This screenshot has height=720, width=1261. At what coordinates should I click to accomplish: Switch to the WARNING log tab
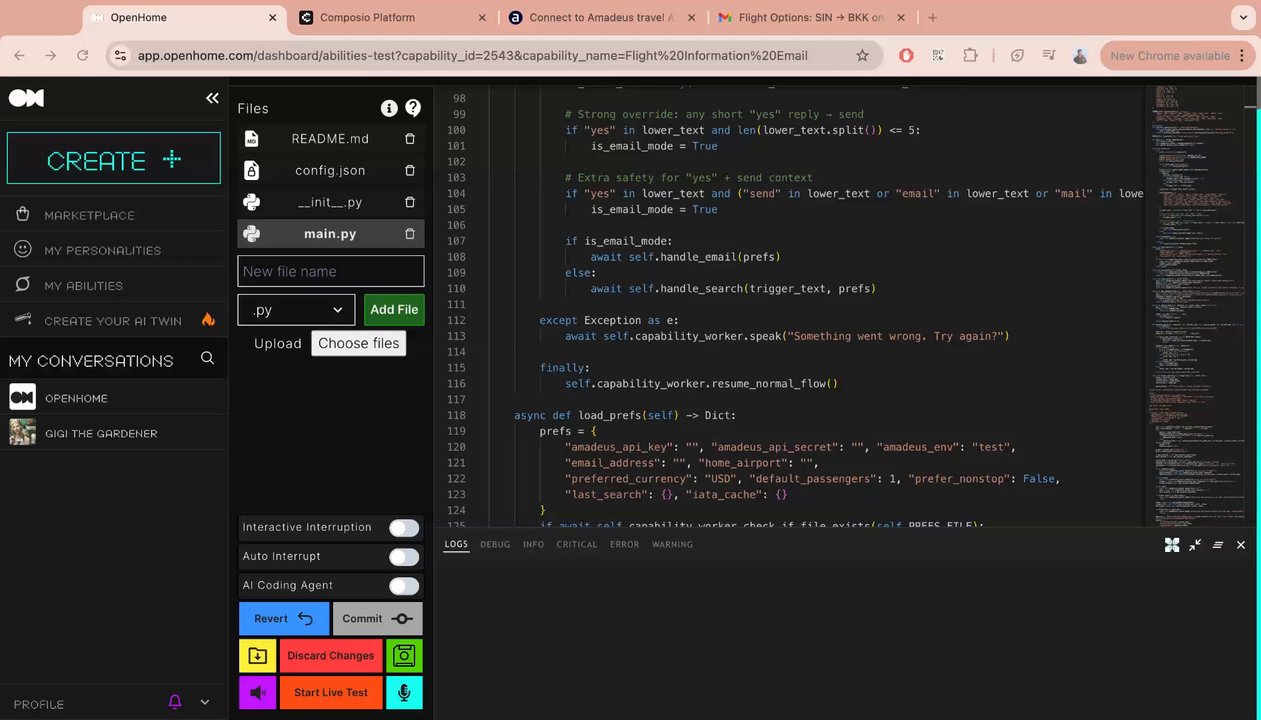[x=672, y=545]
